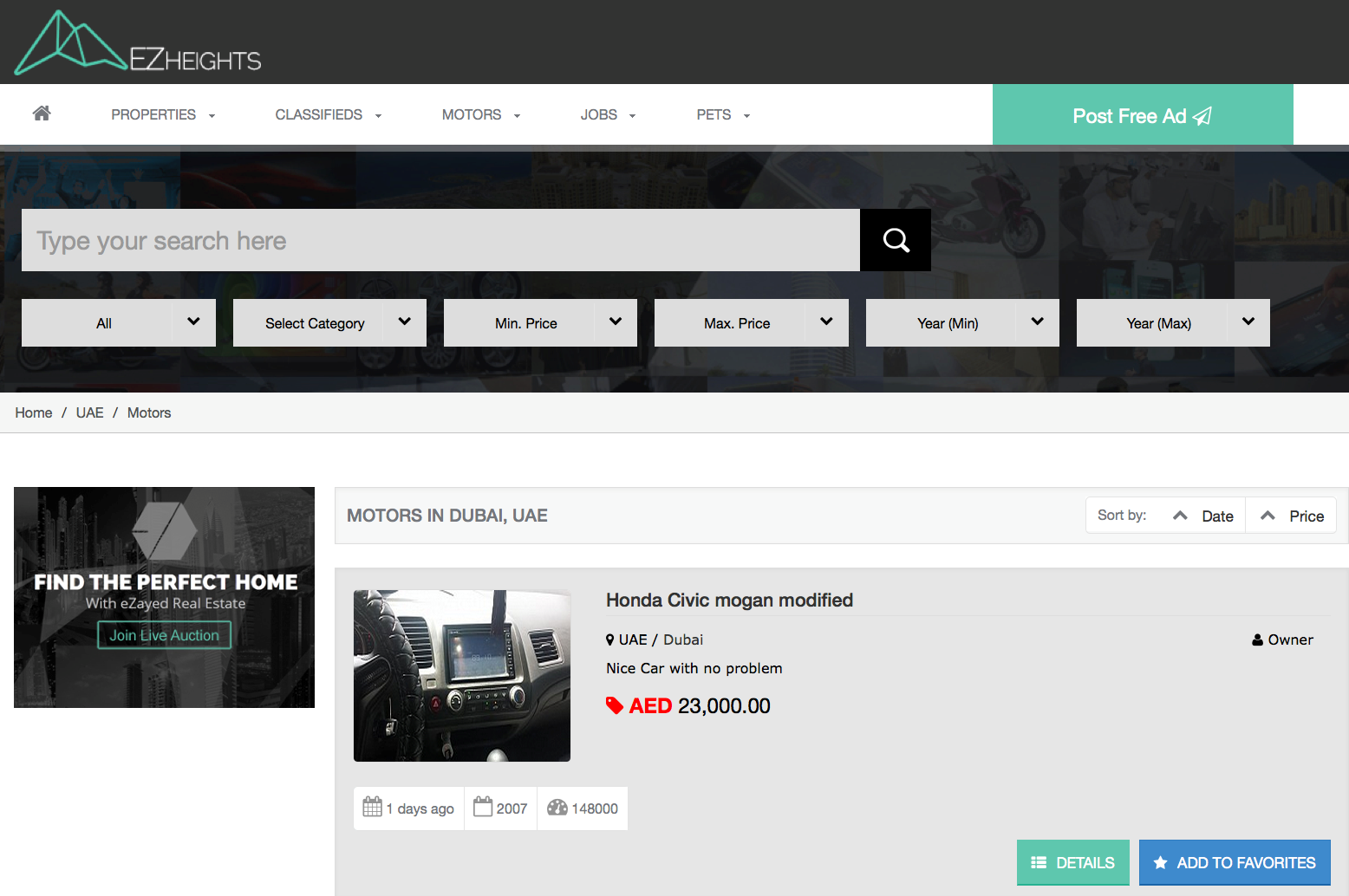The image size is (1349, 896).
Task: Open the Jobs menu
Action: point(608,114)
